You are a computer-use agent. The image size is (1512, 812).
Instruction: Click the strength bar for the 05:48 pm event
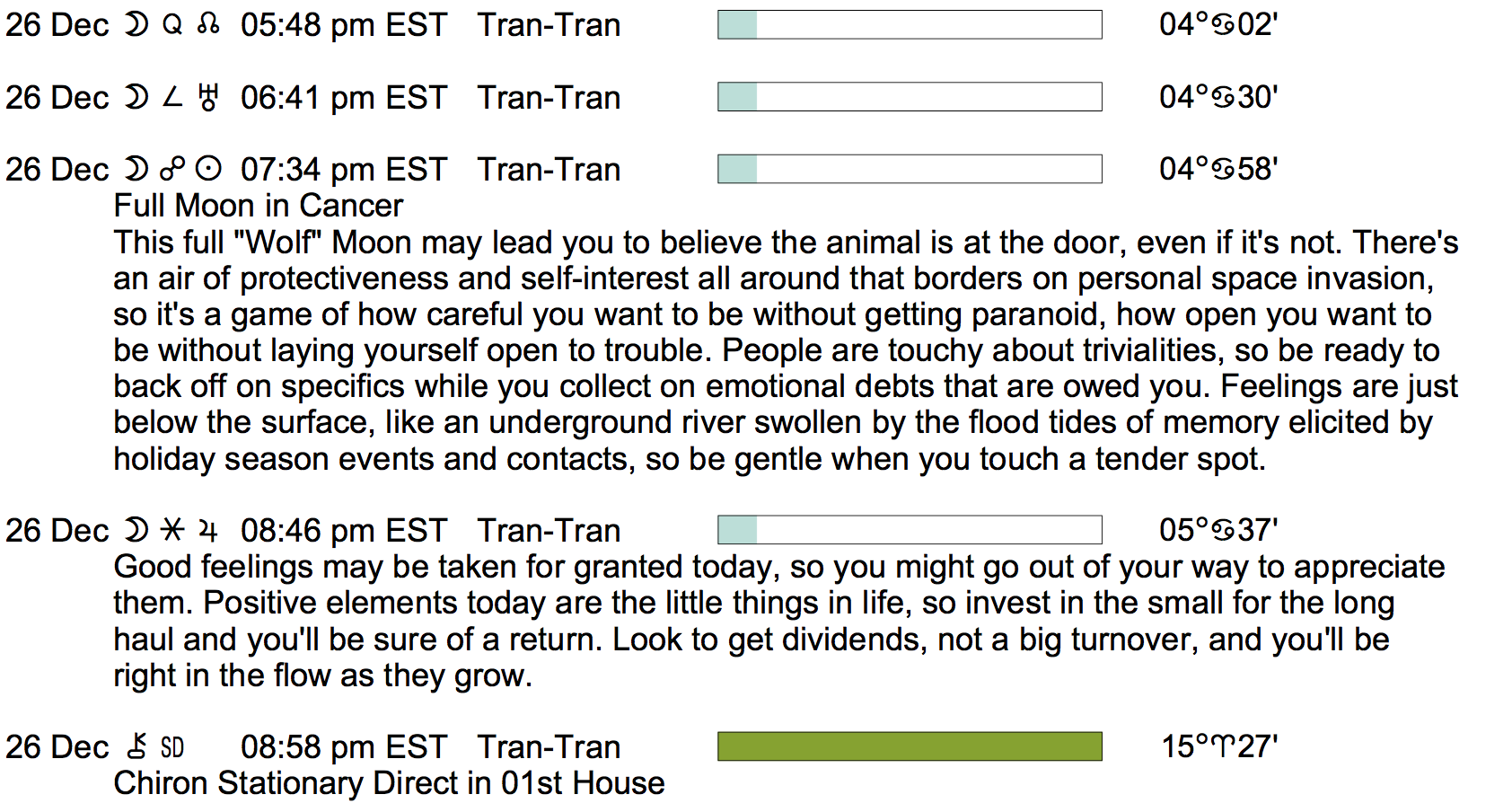[x=910, y=24]
